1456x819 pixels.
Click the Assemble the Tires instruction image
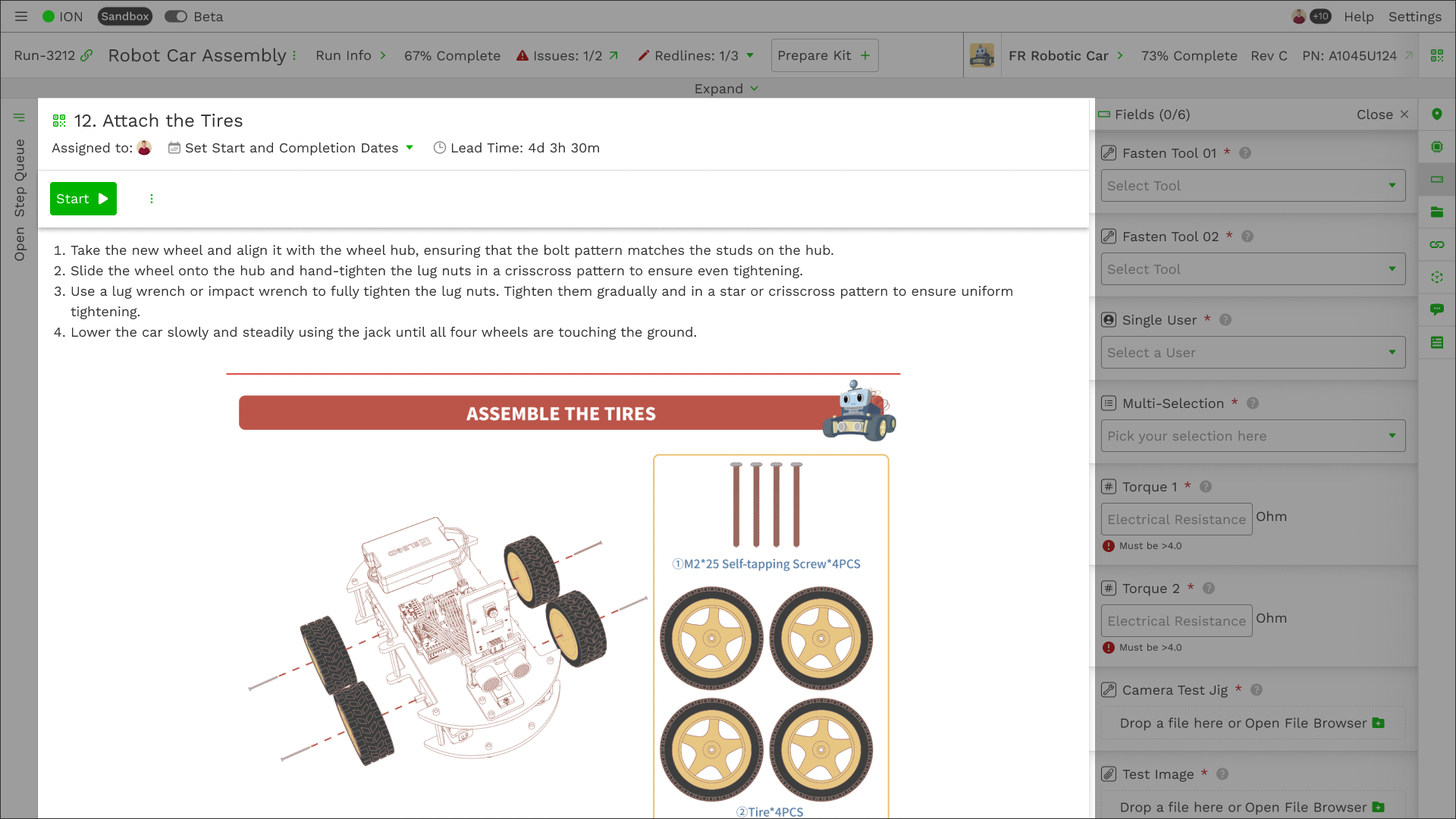(563, 595)
